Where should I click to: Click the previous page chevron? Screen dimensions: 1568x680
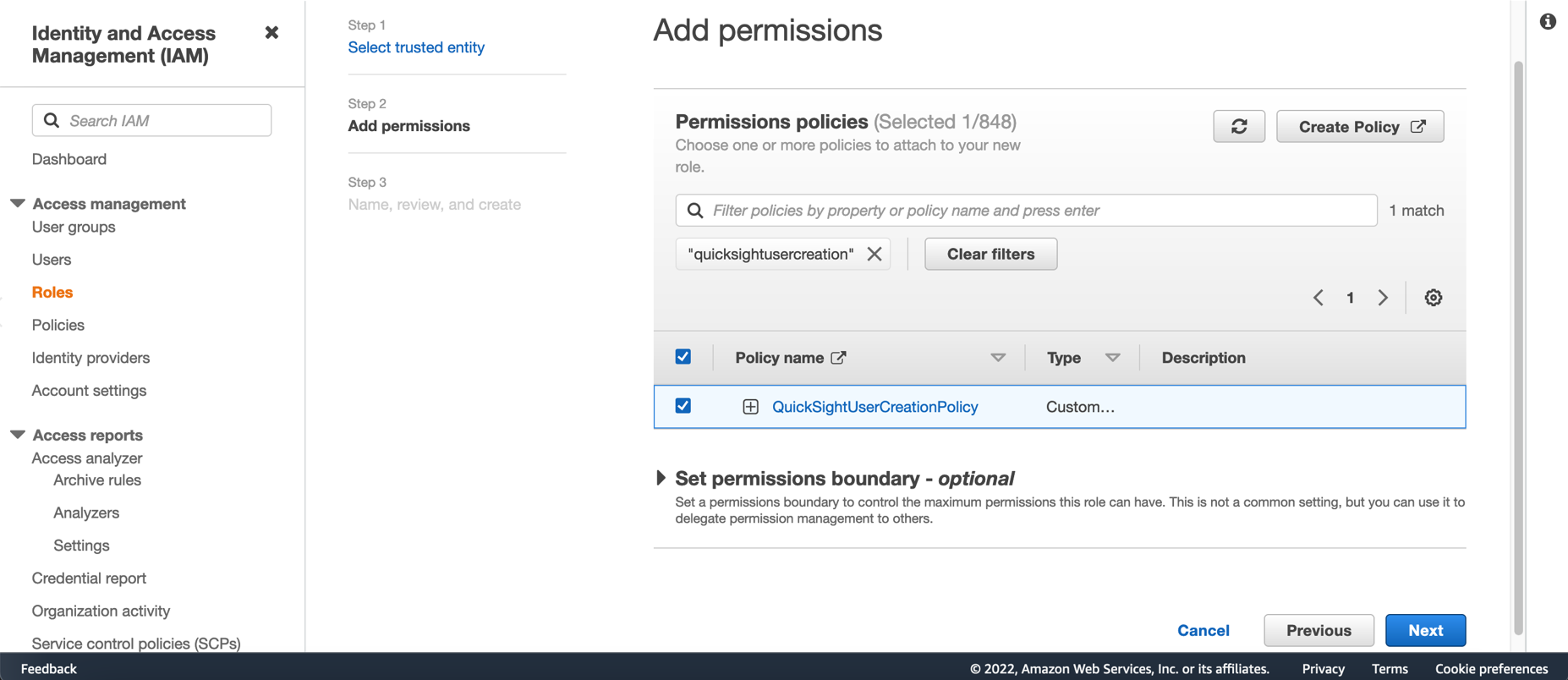(x=1318, y=298)
